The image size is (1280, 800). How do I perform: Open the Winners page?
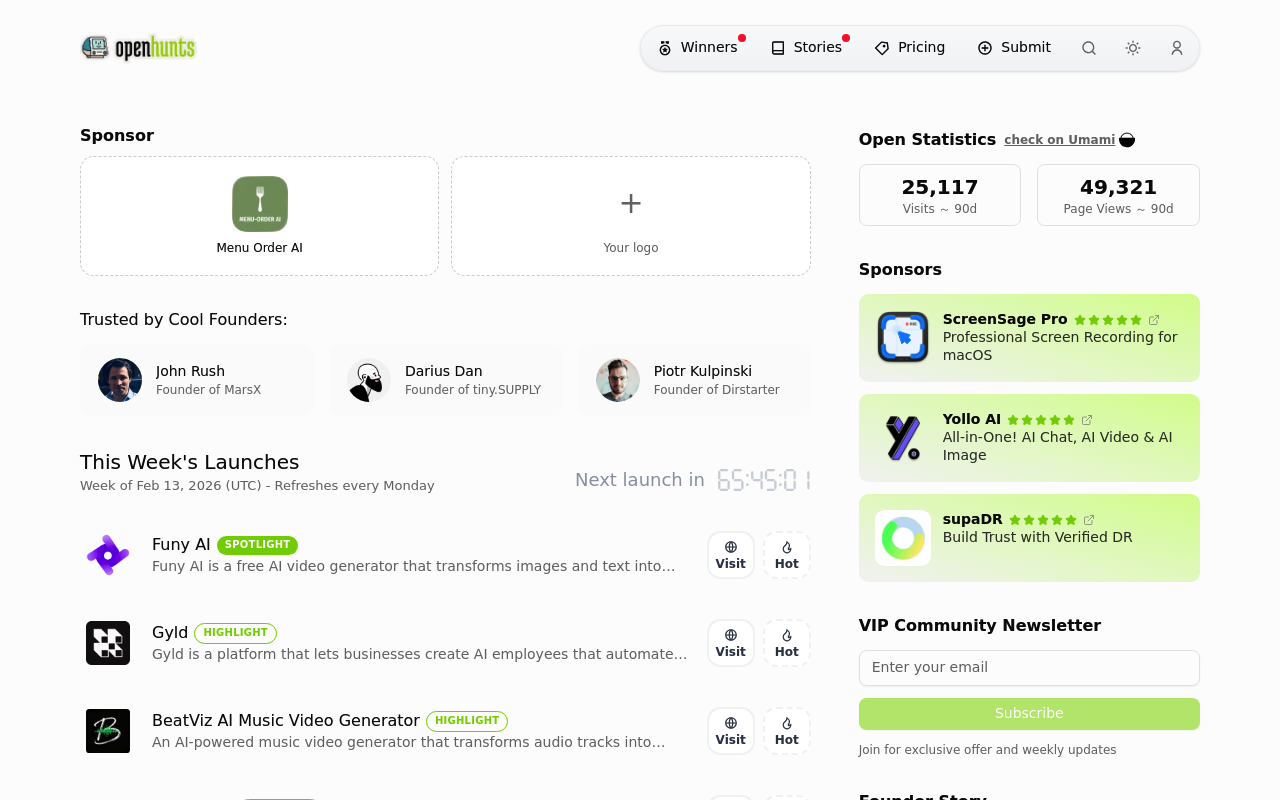698,48
